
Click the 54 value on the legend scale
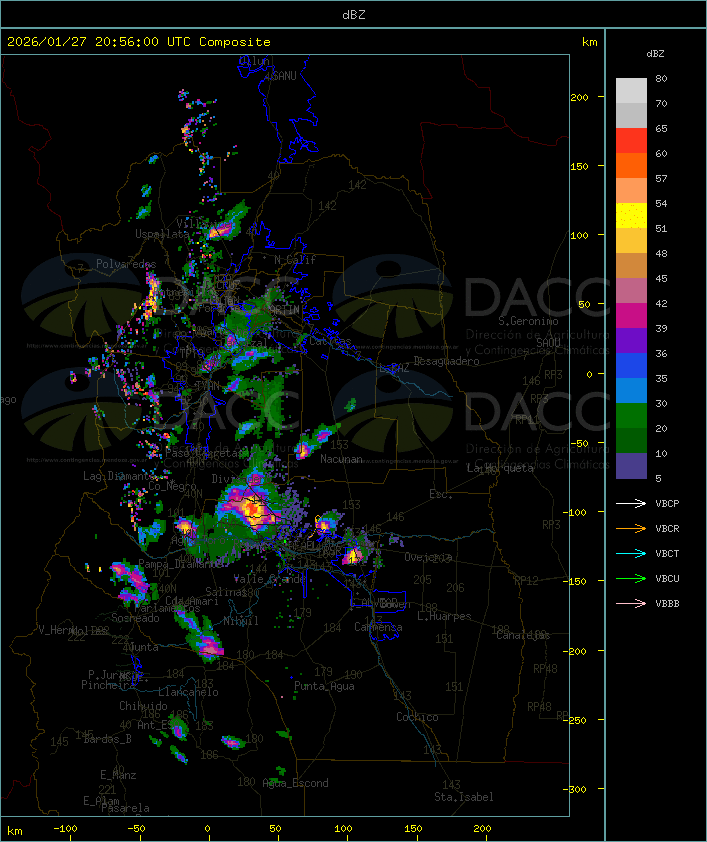click(x=661, y=204)
